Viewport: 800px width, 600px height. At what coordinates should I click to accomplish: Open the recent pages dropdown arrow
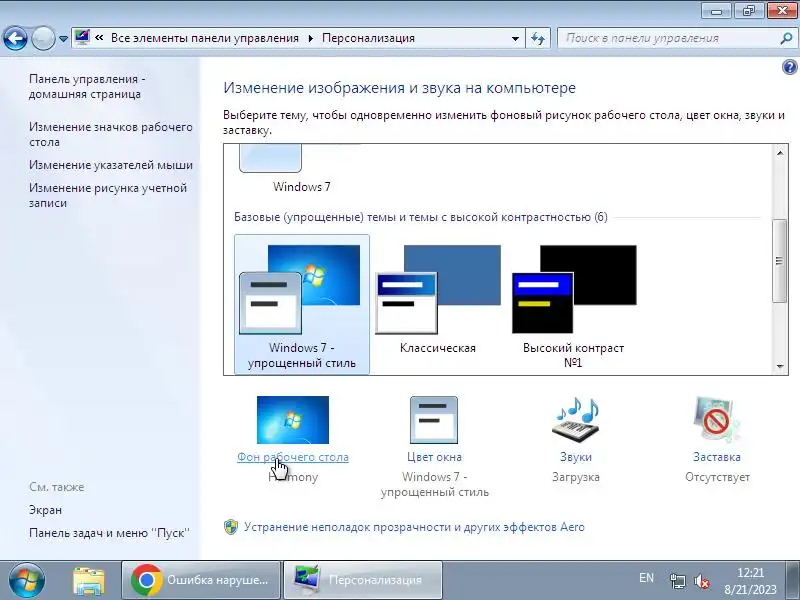tap(63, 39)
